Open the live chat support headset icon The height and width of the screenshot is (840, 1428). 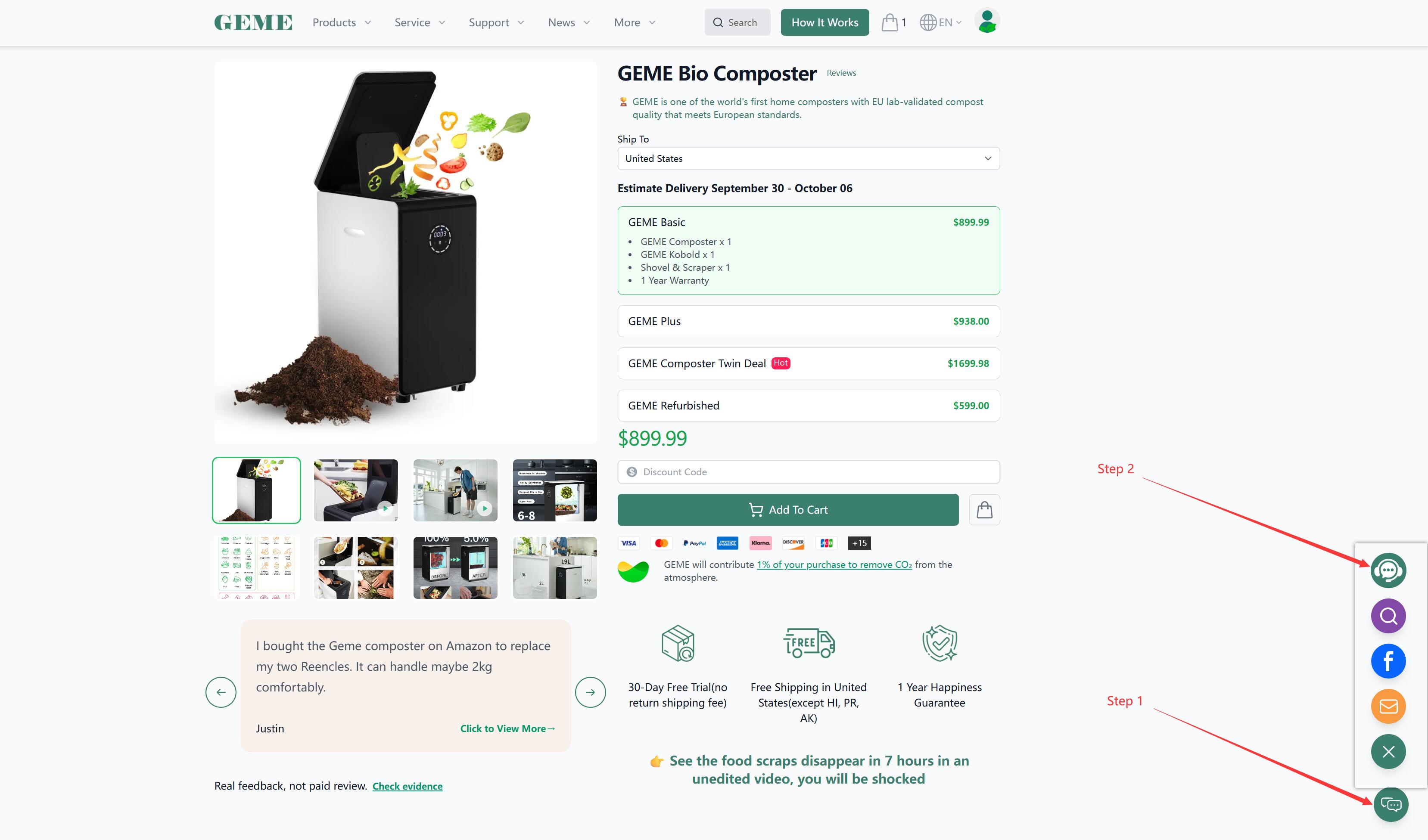tap(1388, 570)
